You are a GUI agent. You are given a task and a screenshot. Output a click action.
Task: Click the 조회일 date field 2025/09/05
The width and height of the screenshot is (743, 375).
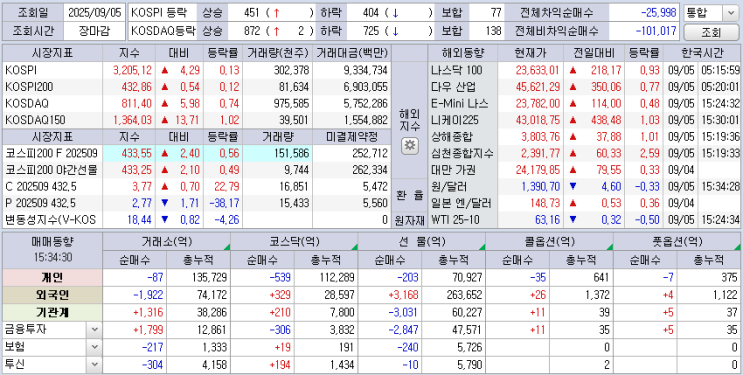pos(95,13)
